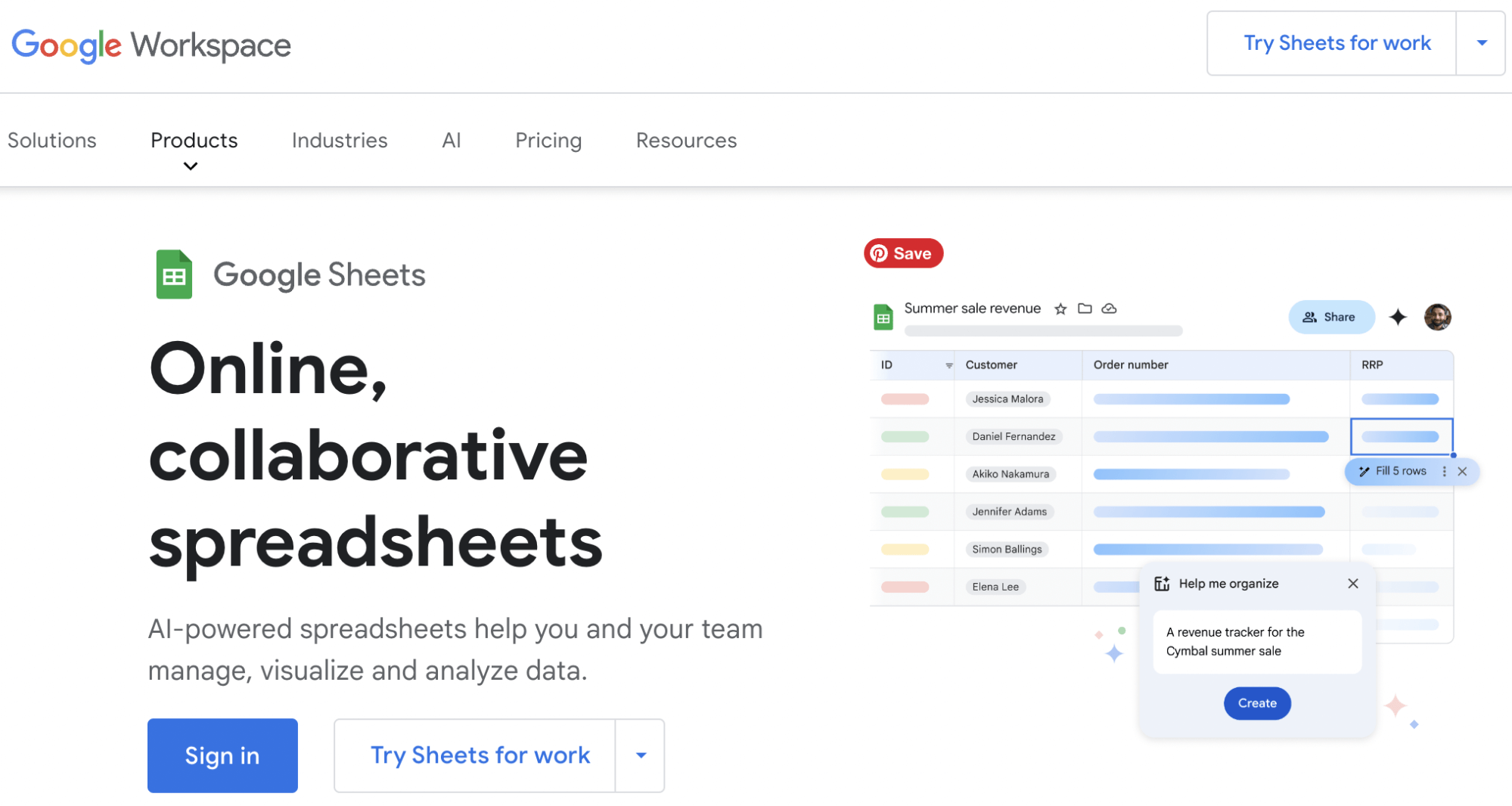Image resolution: width=1512 pixels, height=806 pixels.
Task: Click the blue Sign in button
Action: click(222, 755)
